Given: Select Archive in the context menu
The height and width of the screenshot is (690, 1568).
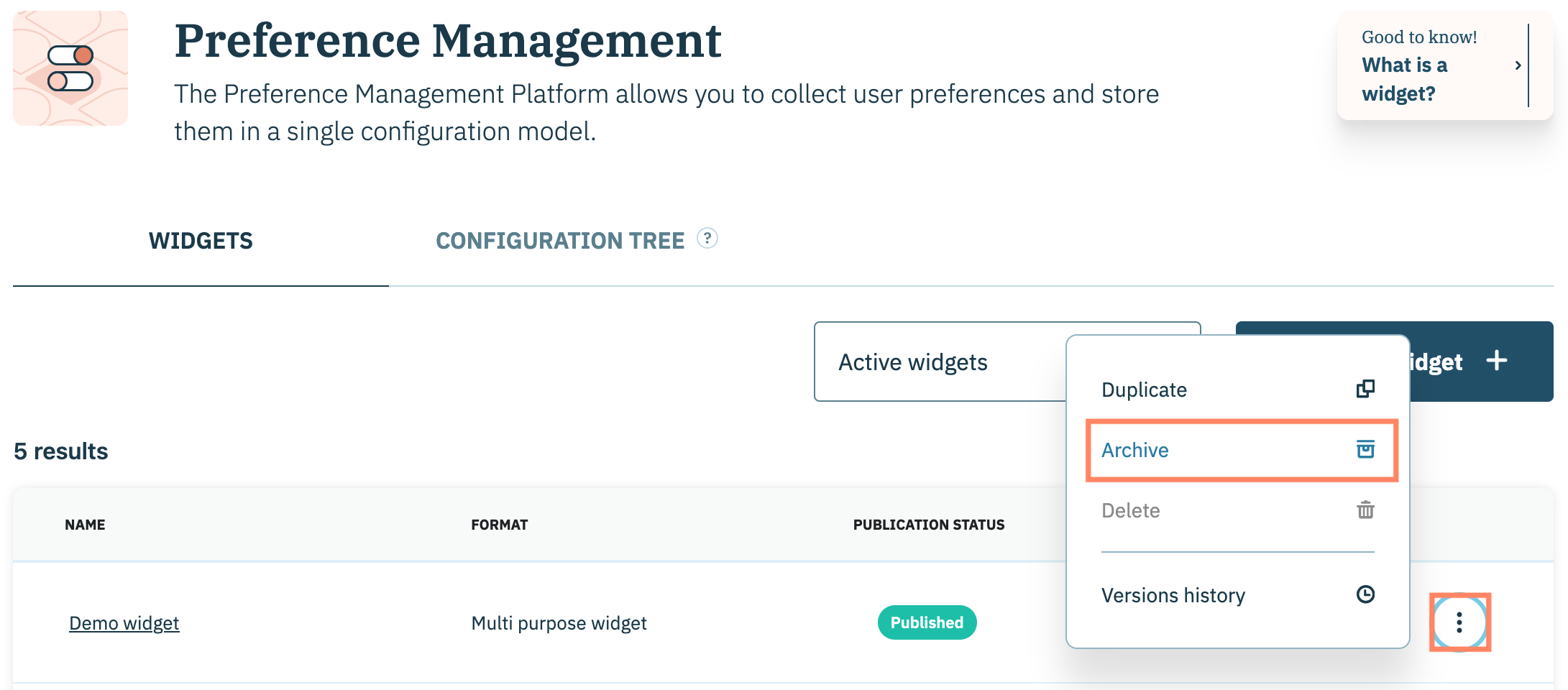Looking at the screenshot, I should tap(1134, 450).
